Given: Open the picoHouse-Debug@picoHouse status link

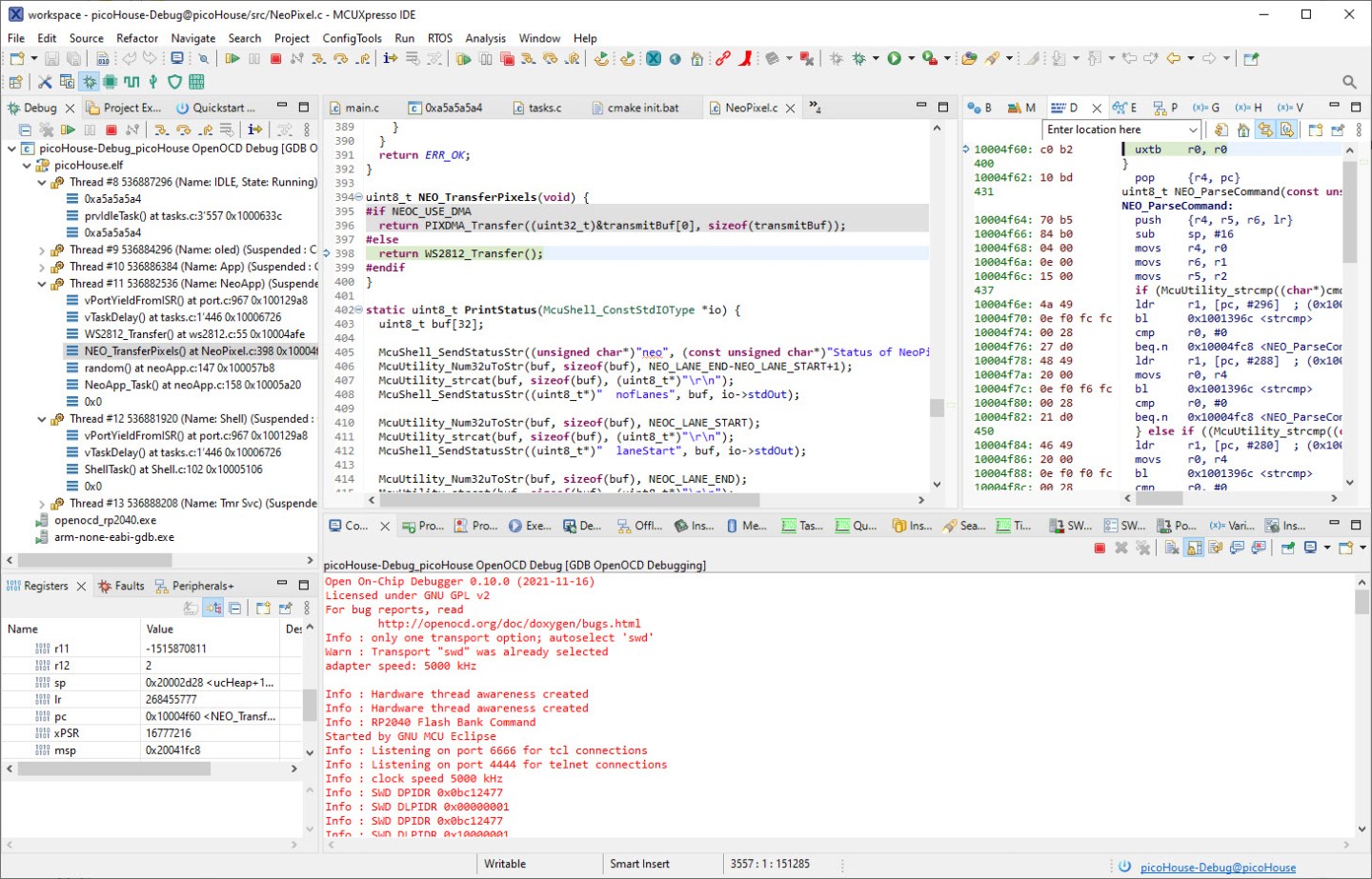Looking at the screenshot, I should tap(1218, 868).
